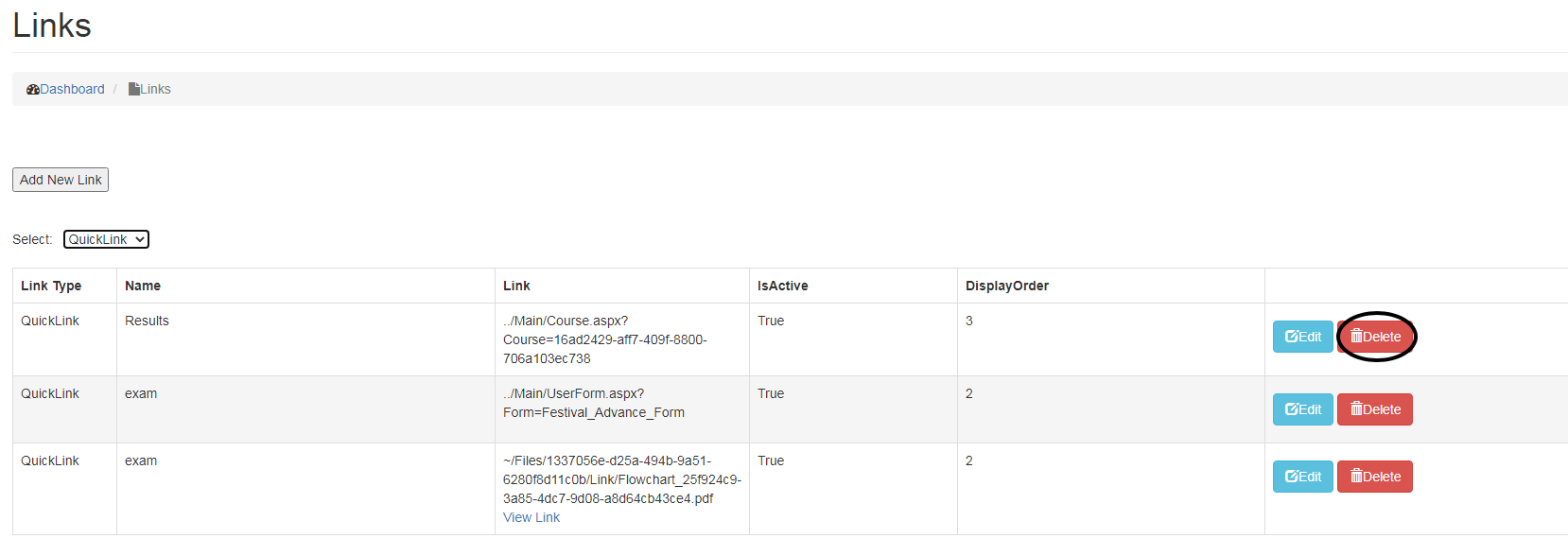
Task: Click the Results name cell
Action: coord(147,321)
